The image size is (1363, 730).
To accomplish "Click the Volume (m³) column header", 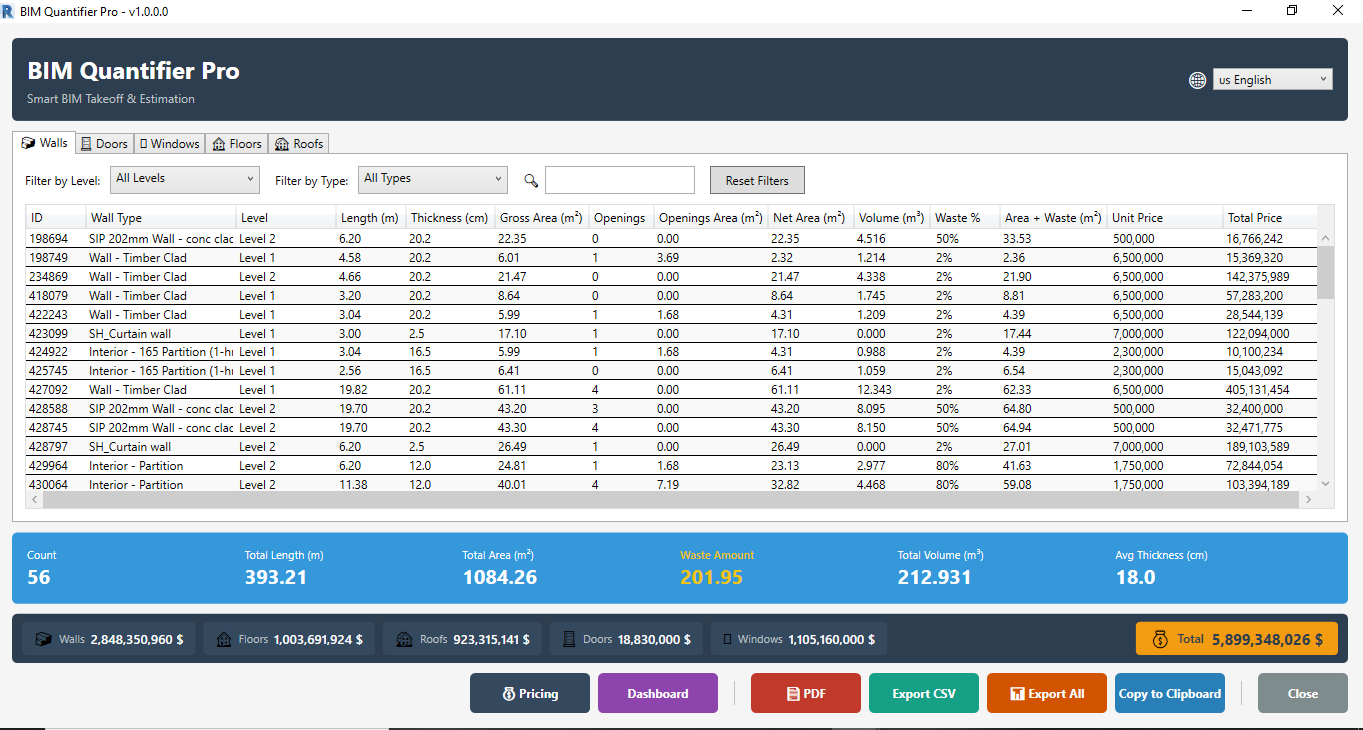I will point(890,218).
